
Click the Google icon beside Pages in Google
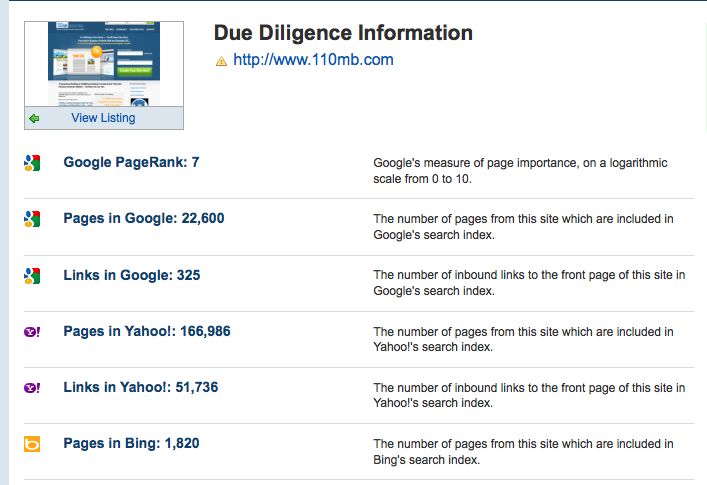pyautogui.click(x=32, y=219)
